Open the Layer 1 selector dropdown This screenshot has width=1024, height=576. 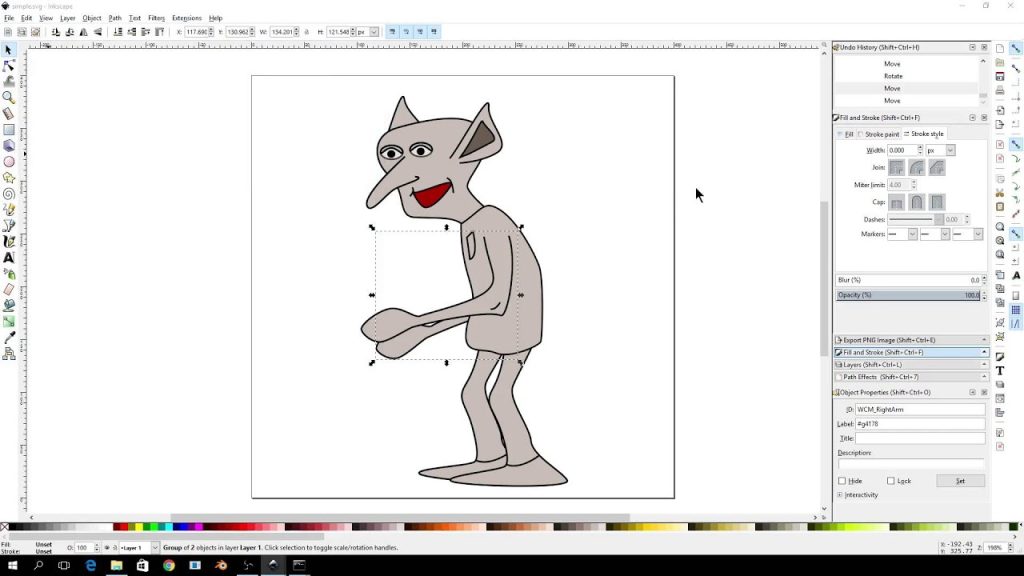pos(136,548)
